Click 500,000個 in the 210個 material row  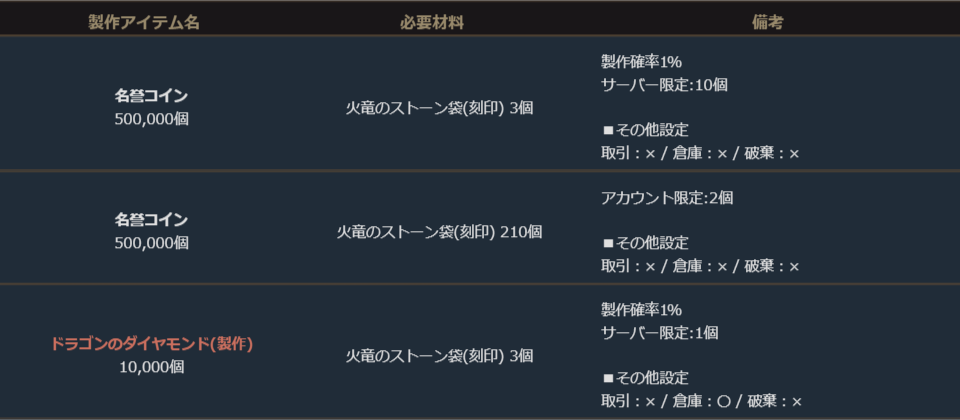click(151, 243)
